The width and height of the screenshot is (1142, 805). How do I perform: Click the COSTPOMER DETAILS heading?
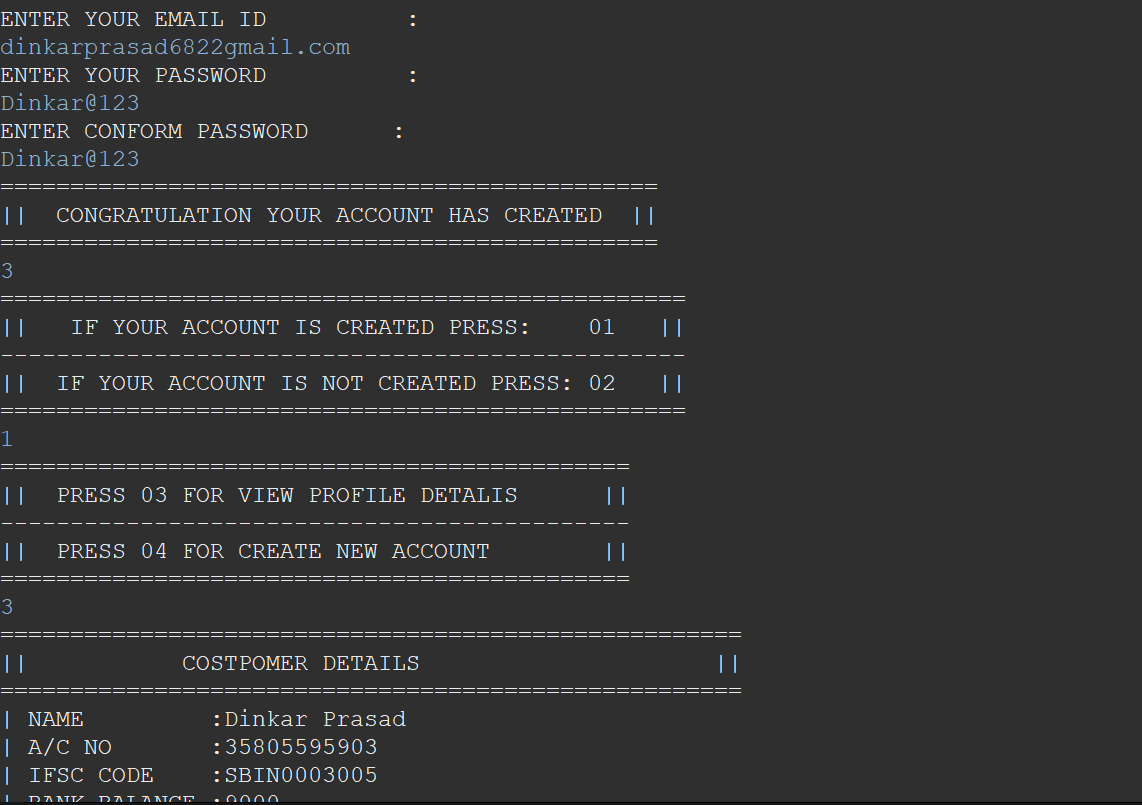click(x=301, y=664)
